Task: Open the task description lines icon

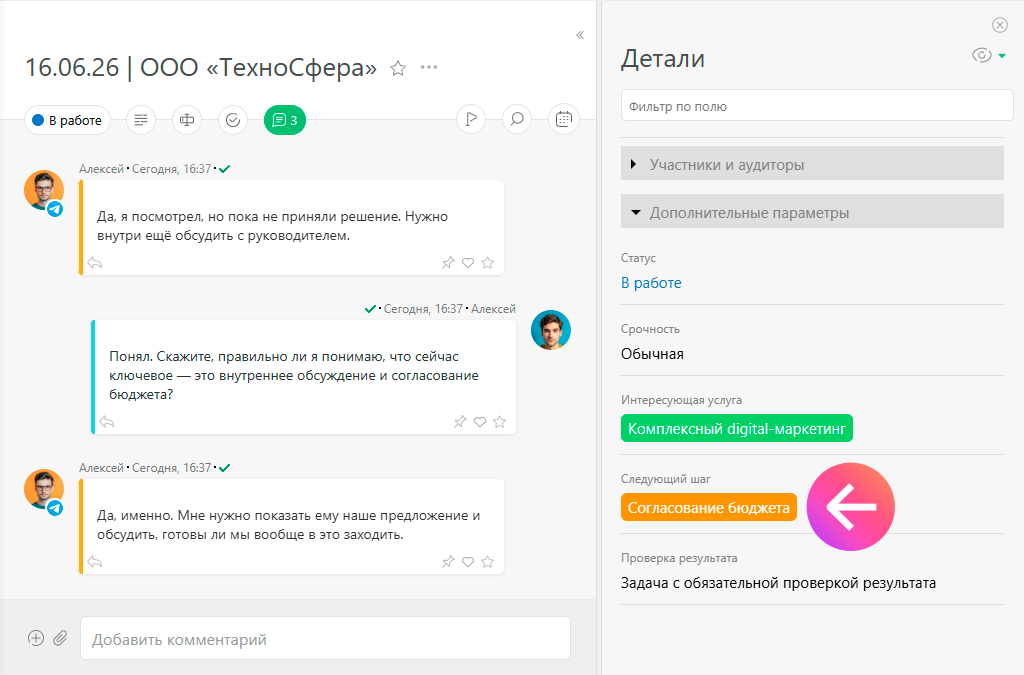Action: (141, 120)
